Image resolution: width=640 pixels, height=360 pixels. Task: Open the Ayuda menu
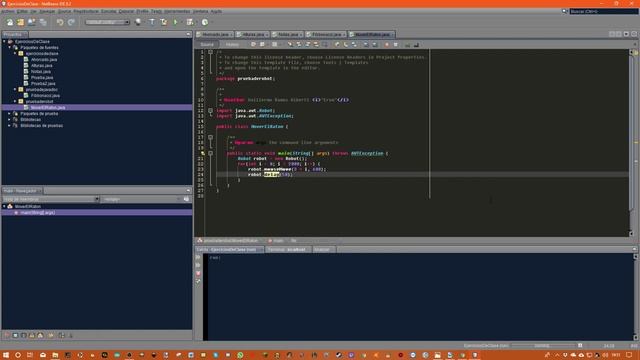pos(216,11)
